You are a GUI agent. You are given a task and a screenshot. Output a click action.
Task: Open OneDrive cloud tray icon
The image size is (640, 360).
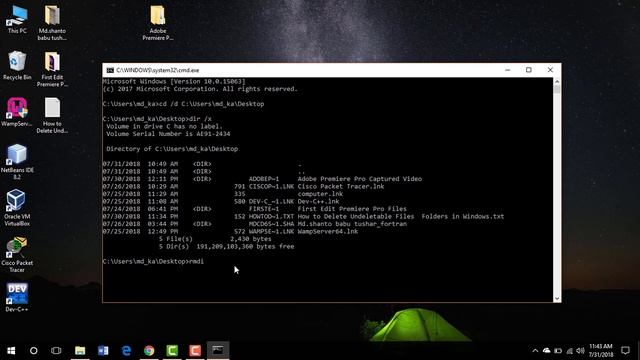(x=547, y=351)
